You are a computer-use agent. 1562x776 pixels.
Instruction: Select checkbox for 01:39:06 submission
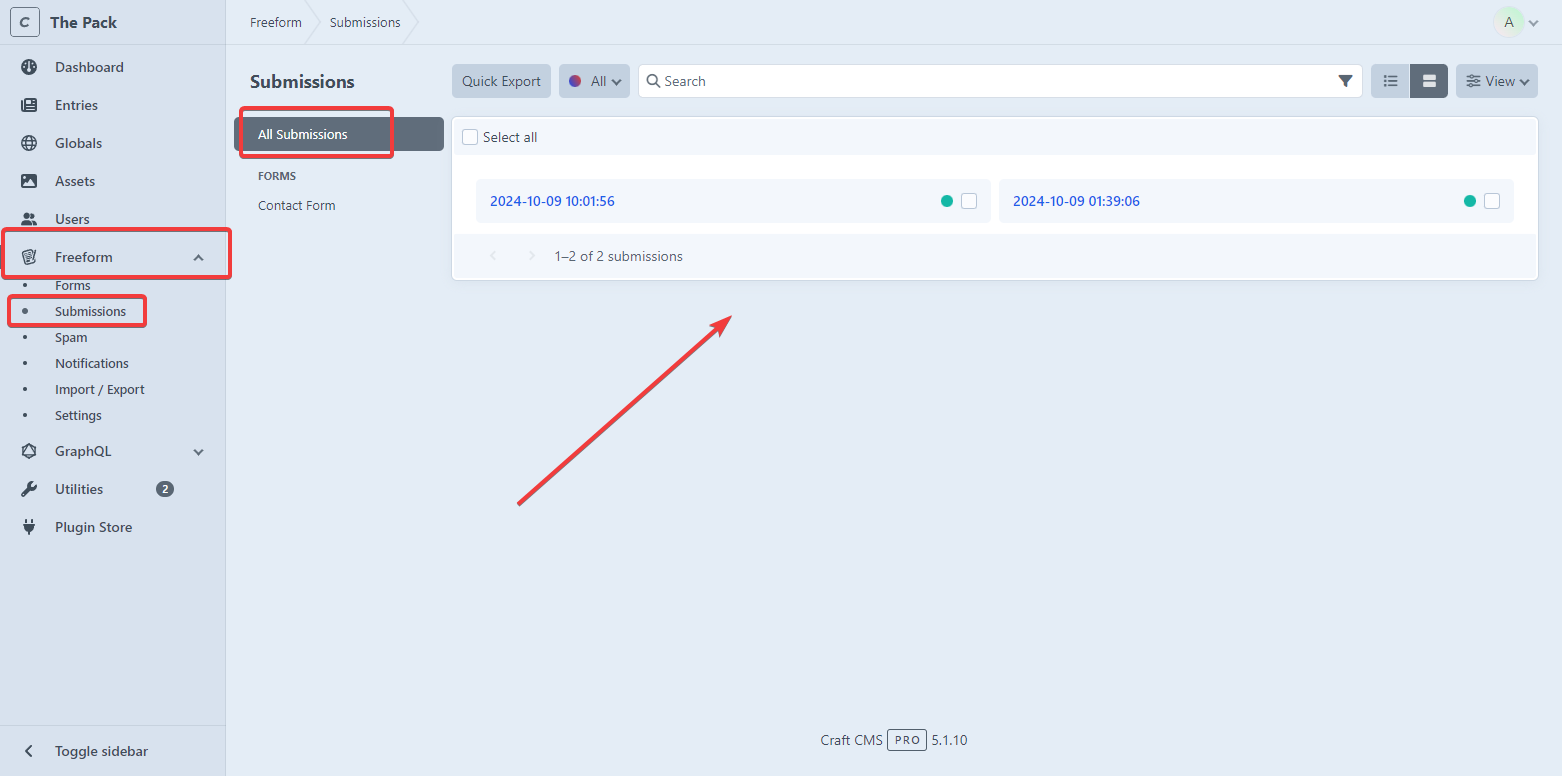click(1492, 201)
